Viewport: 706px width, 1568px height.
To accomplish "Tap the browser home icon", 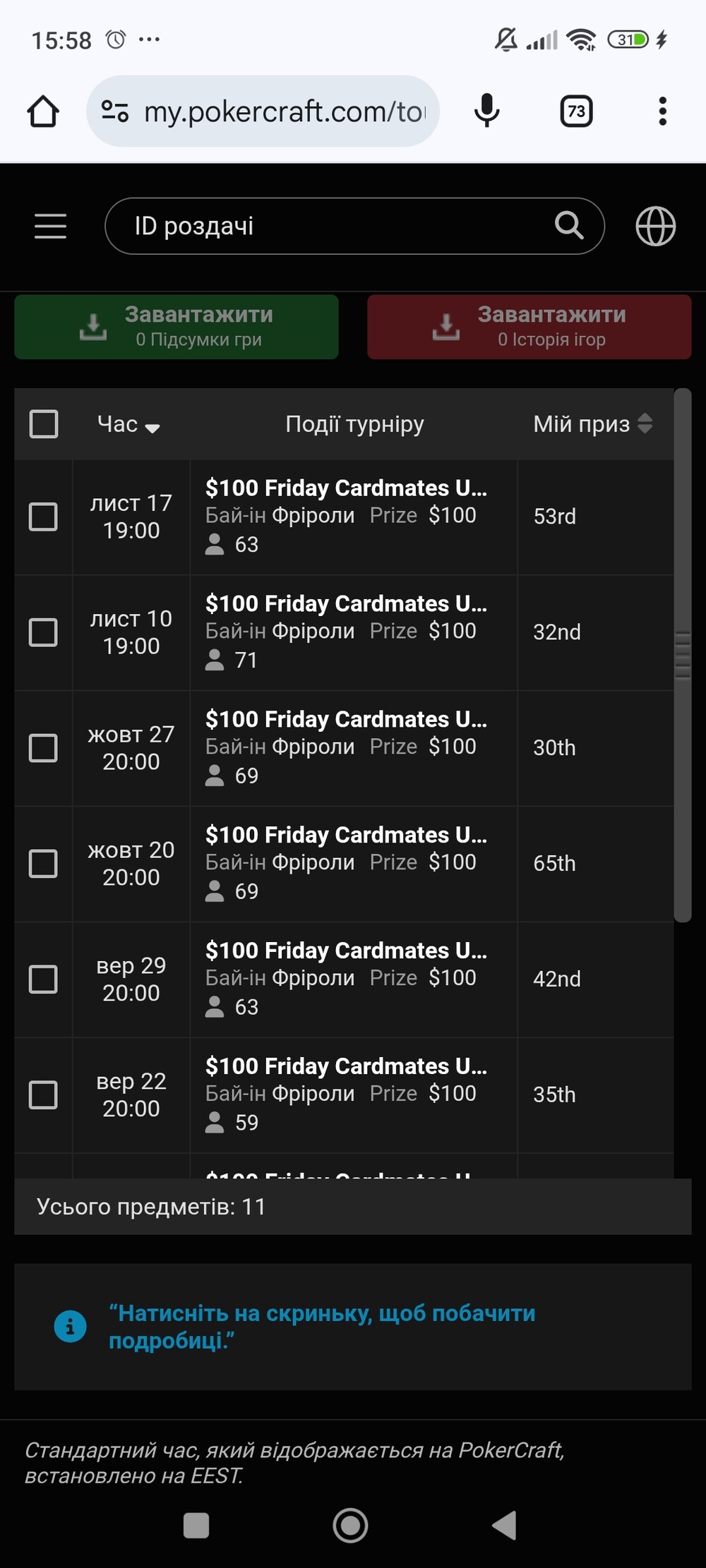I will tap(43, 111).
